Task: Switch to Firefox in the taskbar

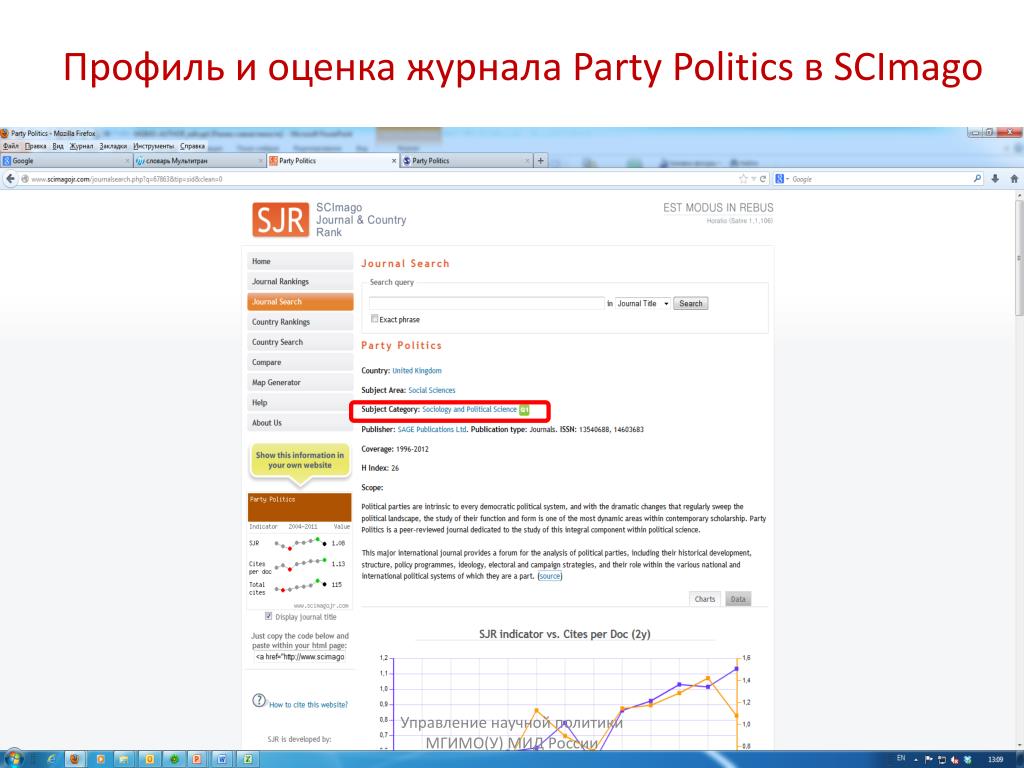Action: point(74,759)
